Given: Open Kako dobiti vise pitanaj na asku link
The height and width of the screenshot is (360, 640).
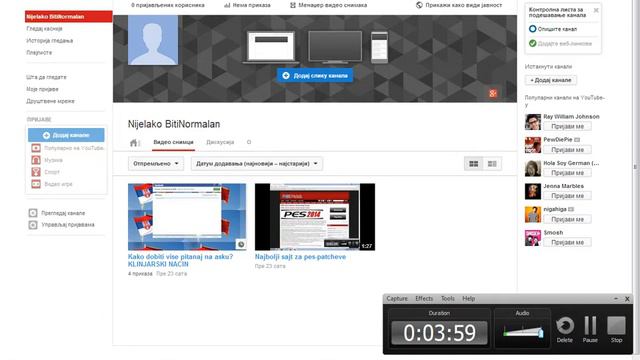Looking at the screenshot, I should (180, 260).
